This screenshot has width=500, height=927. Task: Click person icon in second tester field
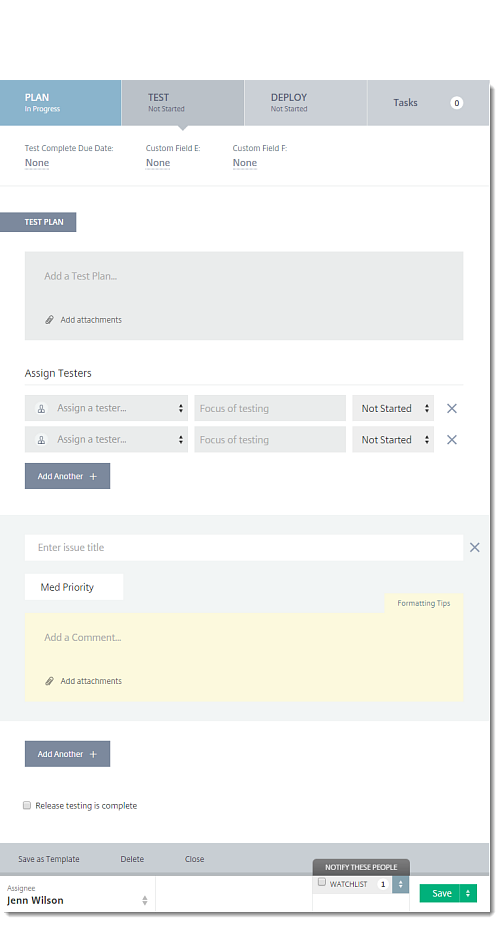coord(41,440)
